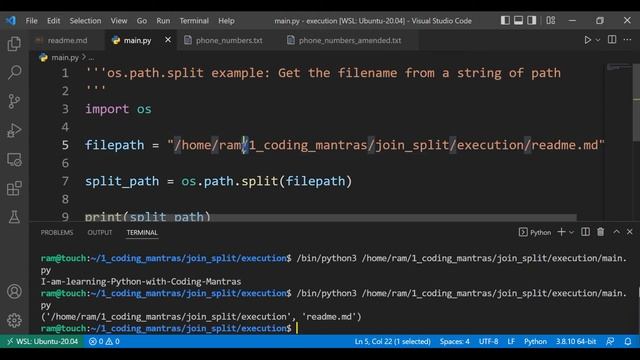Image resolution: width=640 pixels, height=360 pixels.
Task: Open the Extensions view
Action: [14, 188]
